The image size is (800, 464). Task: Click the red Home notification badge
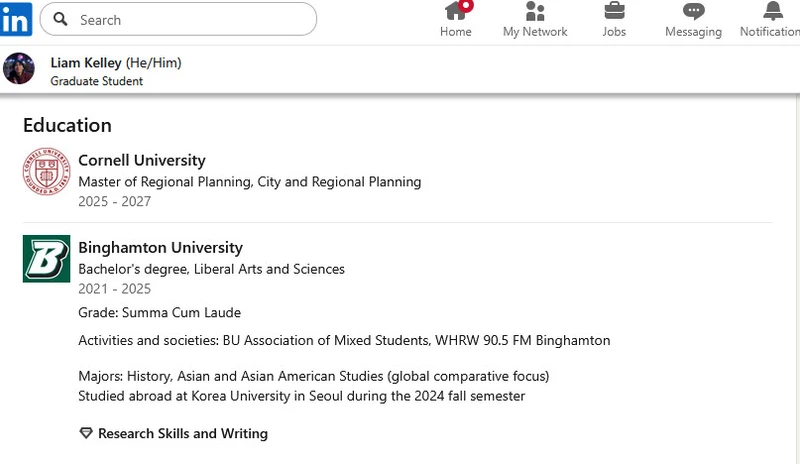click(x=465, y=6)
